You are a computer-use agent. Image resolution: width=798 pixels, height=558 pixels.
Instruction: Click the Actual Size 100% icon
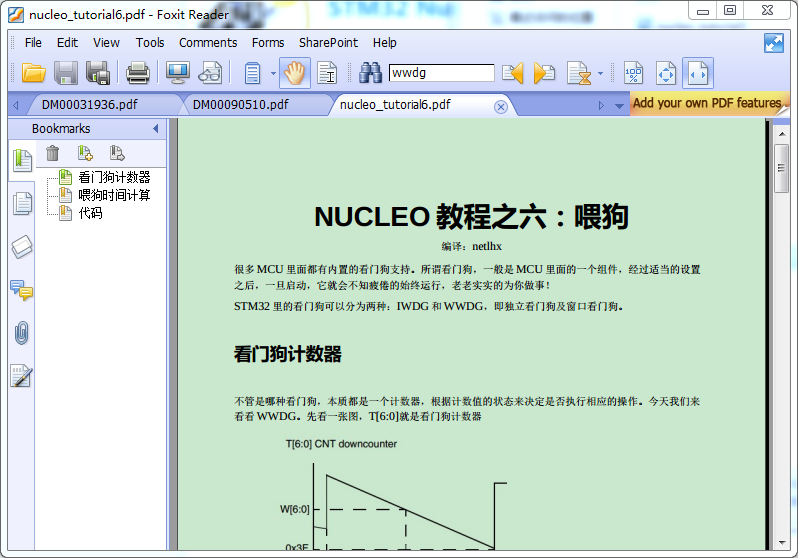(x=634, y=73)
